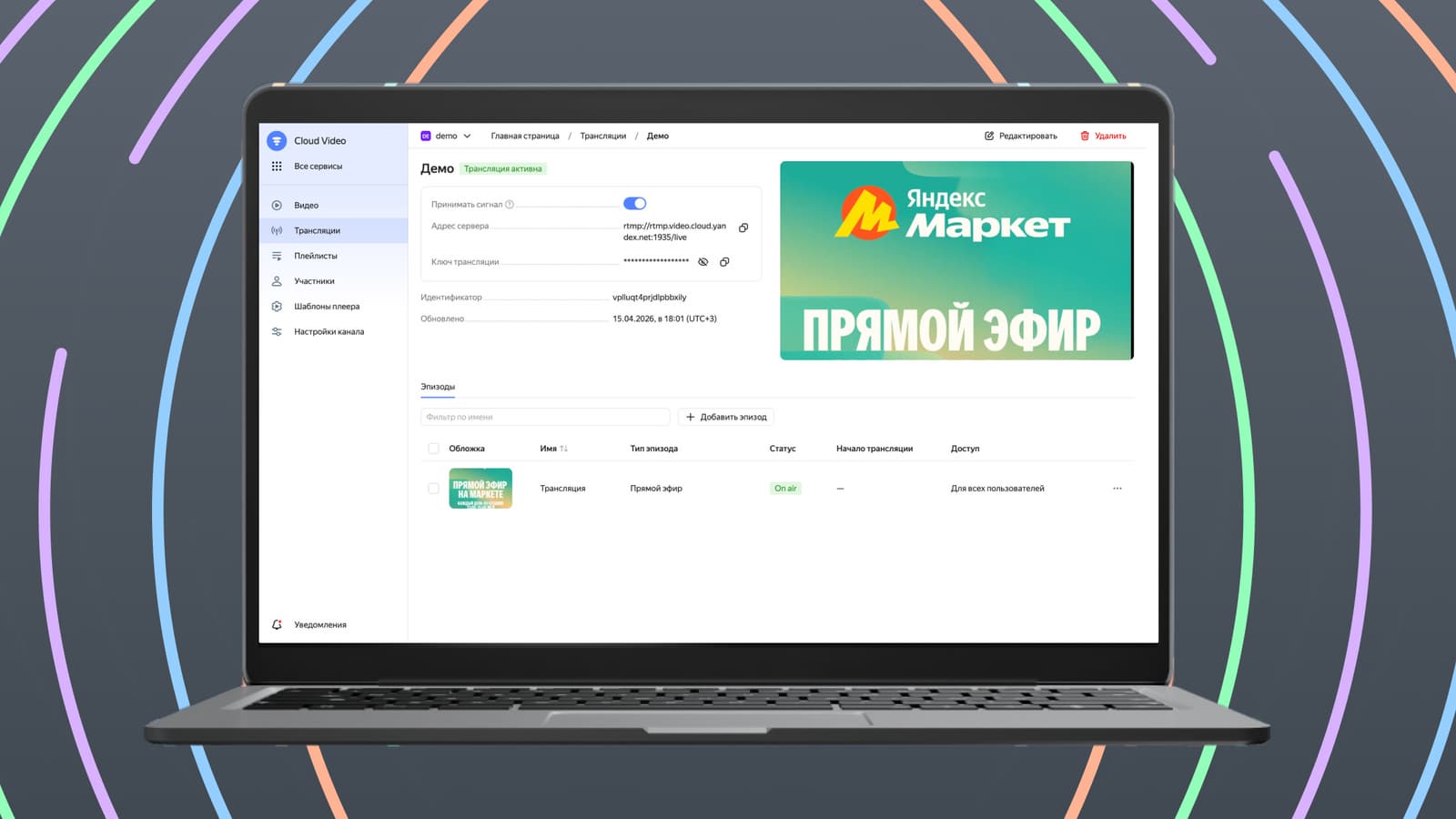Screen dimensions: 1456x819
Task: Open the Видео section in the sidebar
Action: click(333, 206)
